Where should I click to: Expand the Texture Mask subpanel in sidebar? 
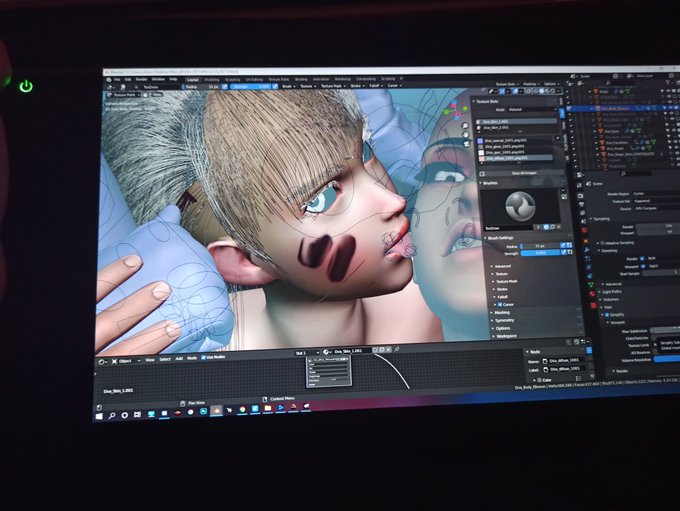click(505, 281)
